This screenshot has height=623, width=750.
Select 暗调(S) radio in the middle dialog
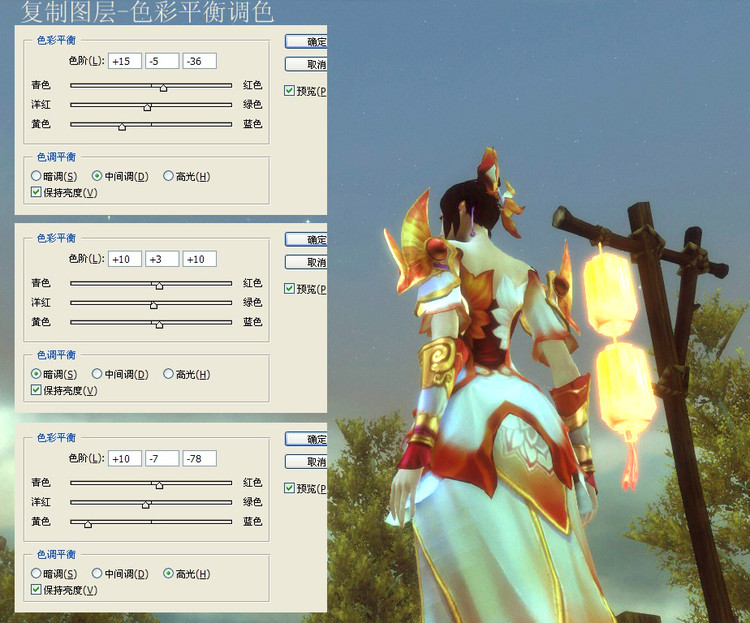click(x=36, y=373)
